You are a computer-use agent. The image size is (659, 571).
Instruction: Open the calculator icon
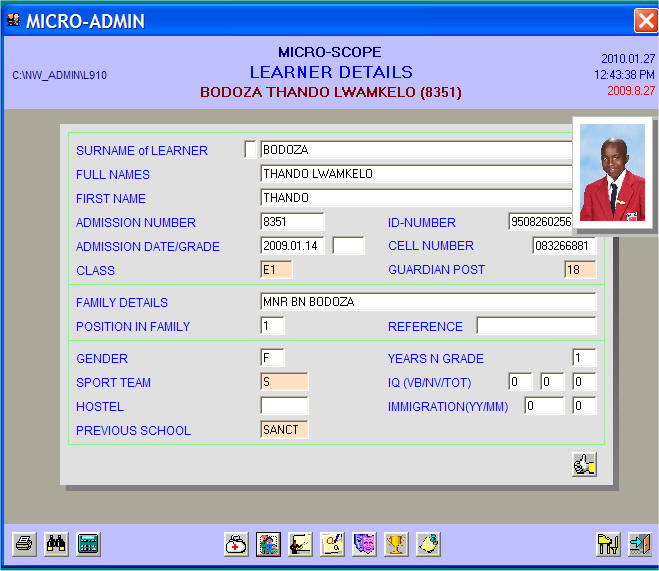click(x=88, y=544)
